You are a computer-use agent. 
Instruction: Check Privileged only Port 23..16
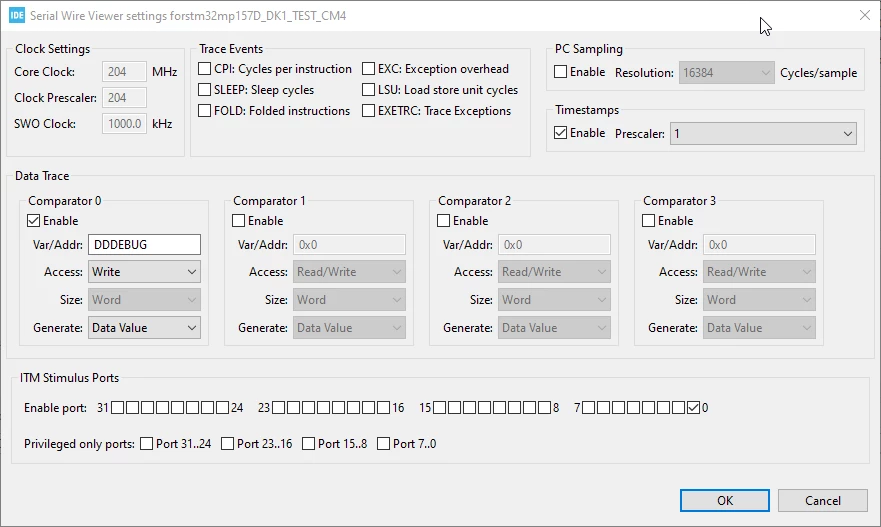coord(228,444)
